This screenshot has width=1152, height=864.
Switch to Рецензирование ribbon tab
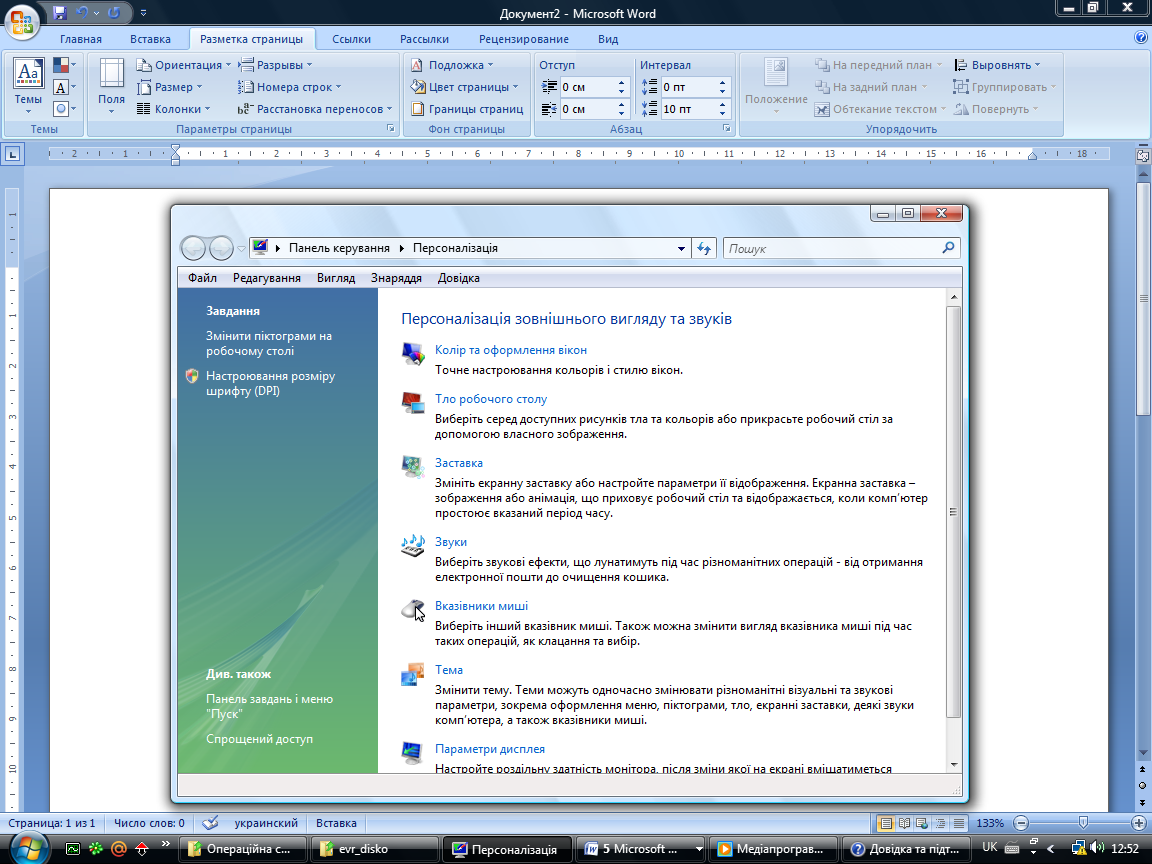(524, 39)
